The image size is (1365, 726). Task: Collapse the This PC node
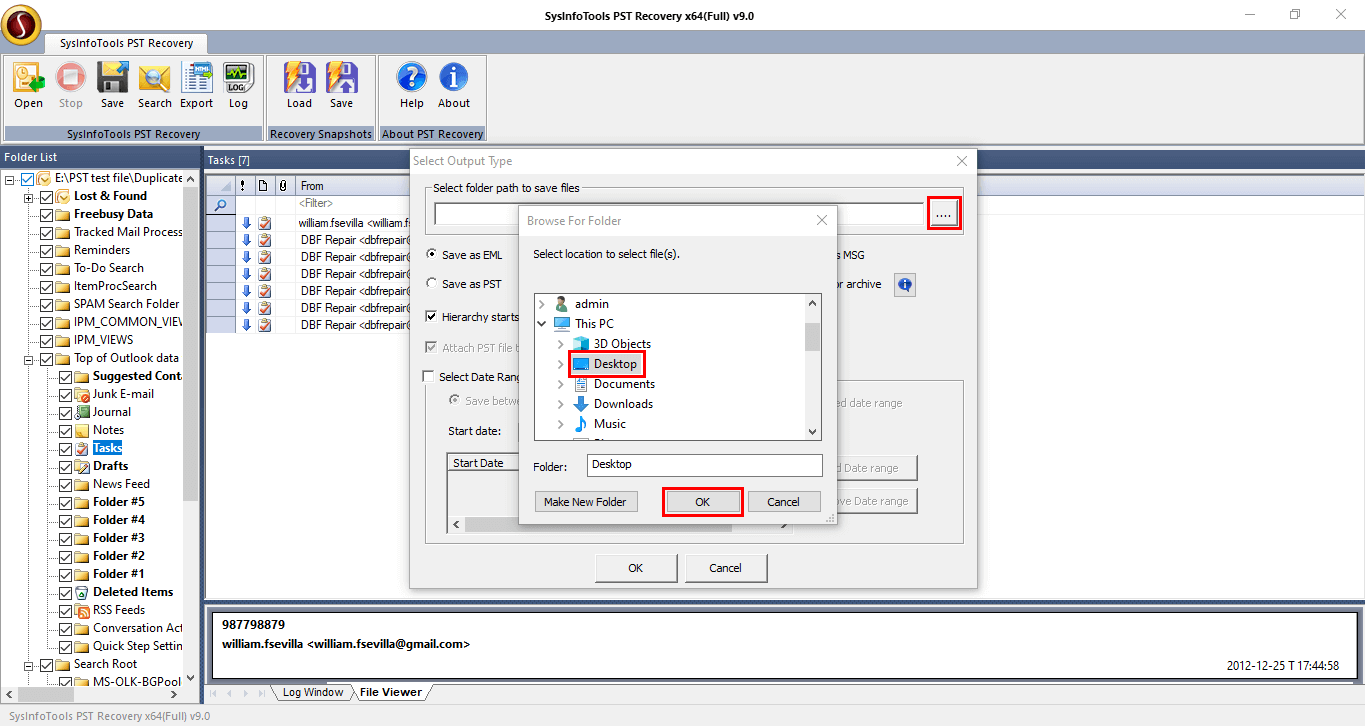coord(542,324)
